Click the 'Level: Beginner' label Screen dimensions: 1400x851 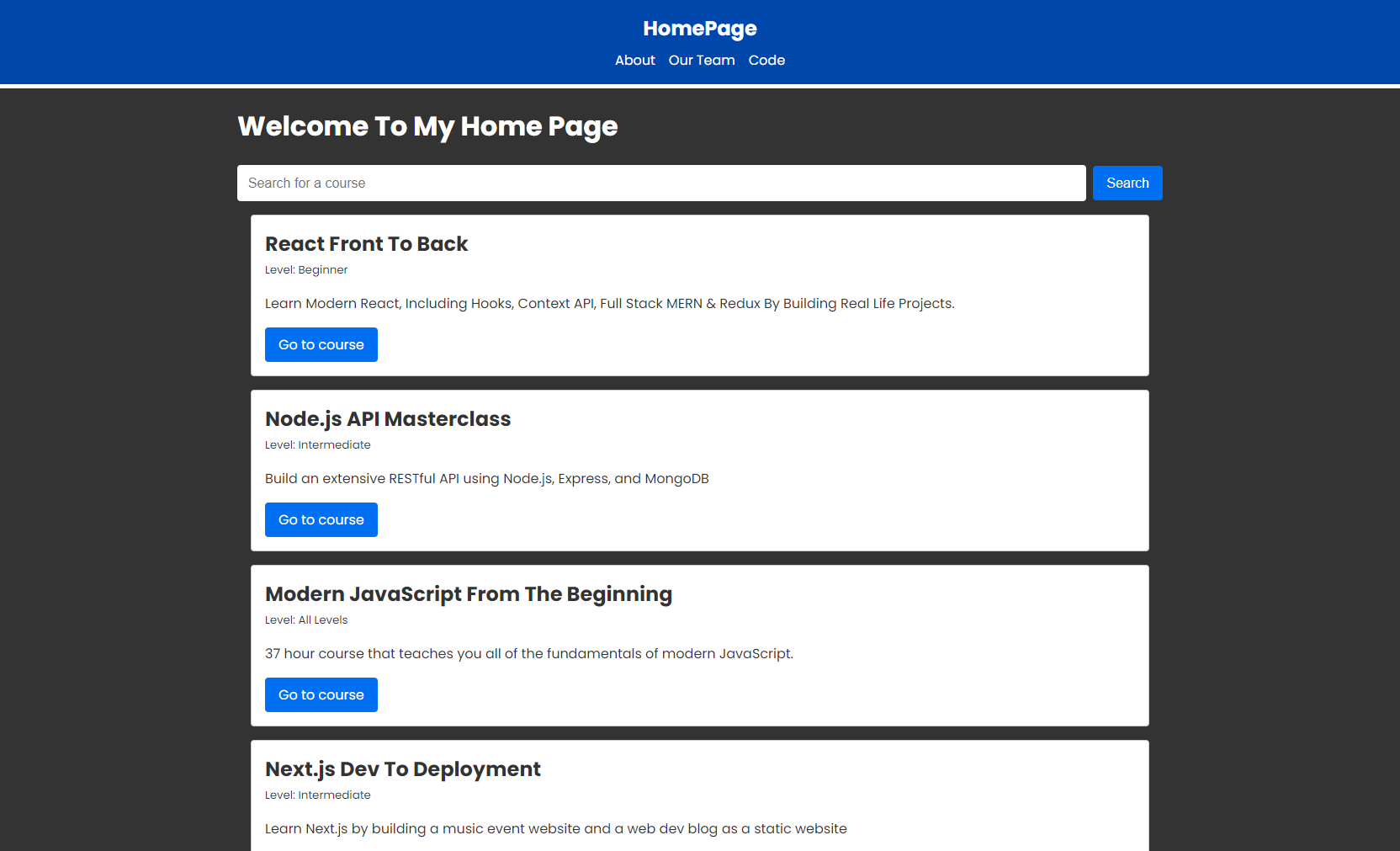[x=306, y=270]
